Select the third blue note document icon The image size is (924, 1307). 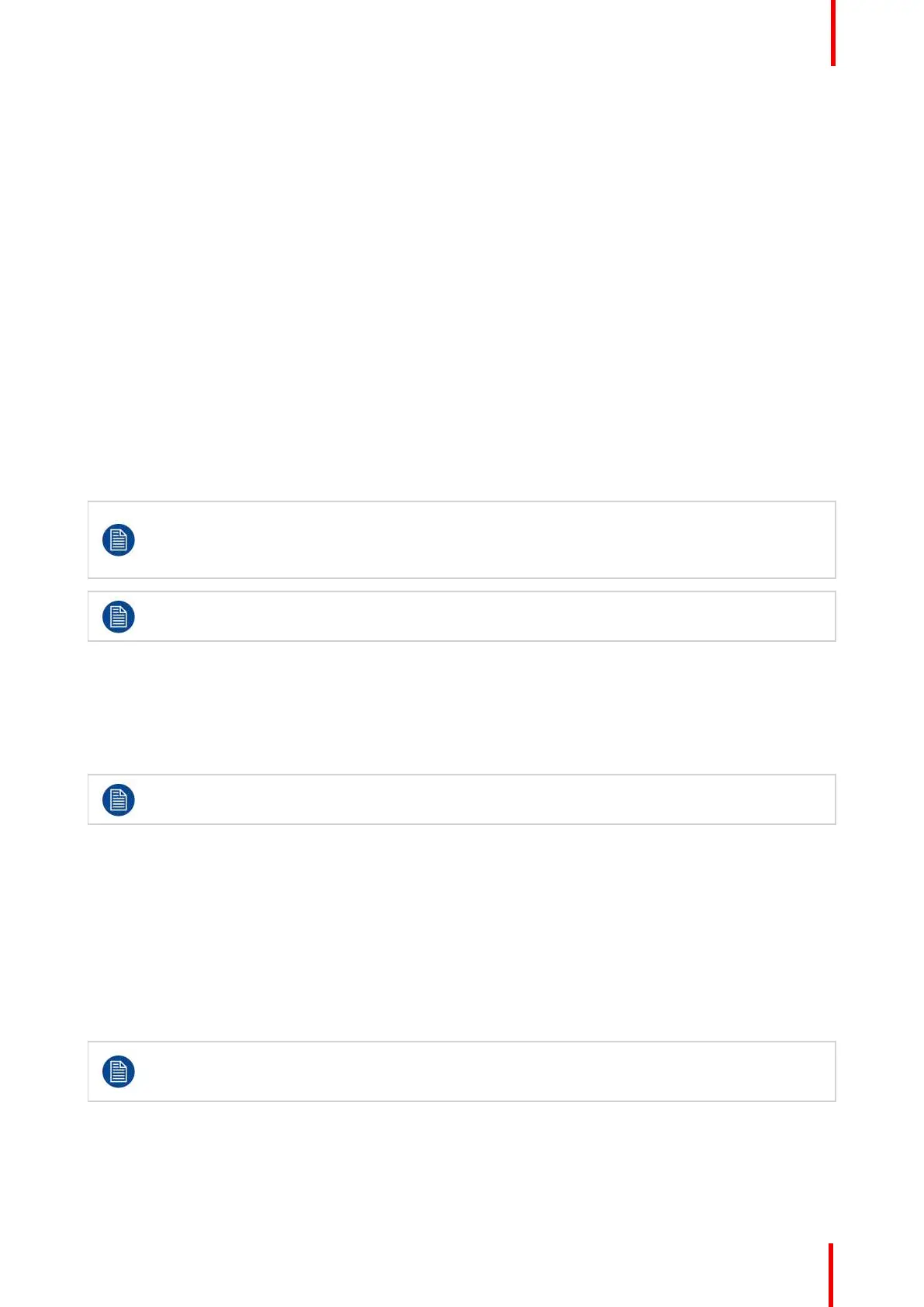119,800
